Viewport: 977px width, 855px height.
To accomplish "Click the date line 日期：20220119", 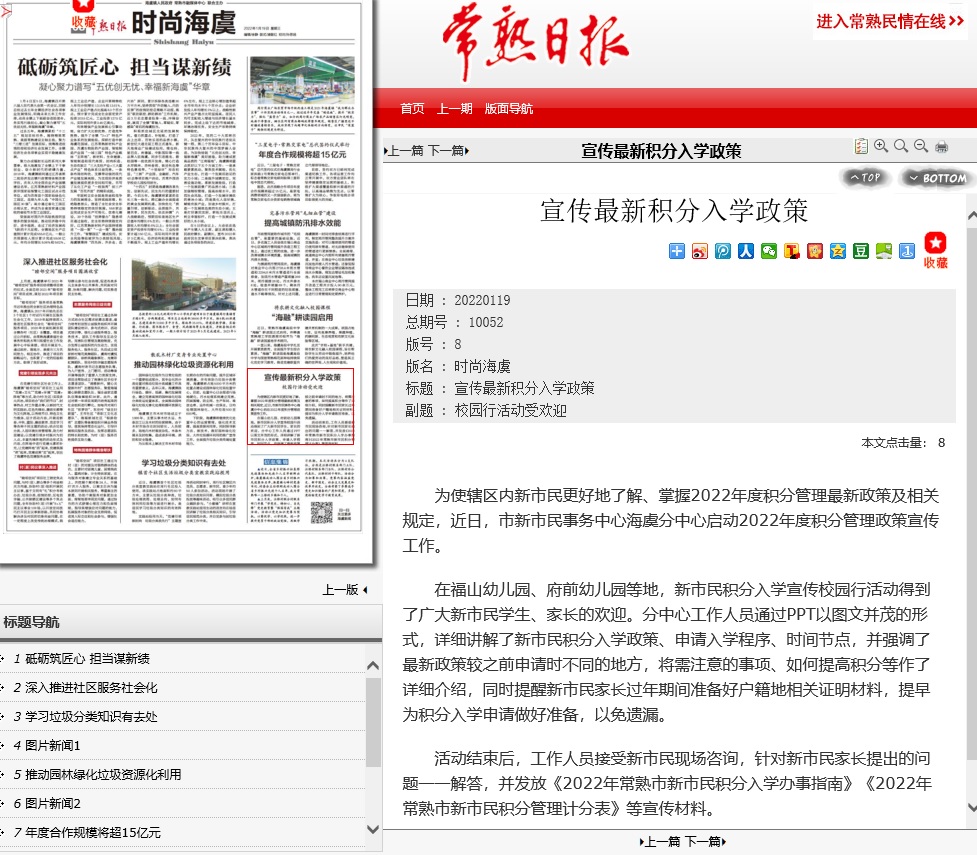I will [x=458, y=300].
